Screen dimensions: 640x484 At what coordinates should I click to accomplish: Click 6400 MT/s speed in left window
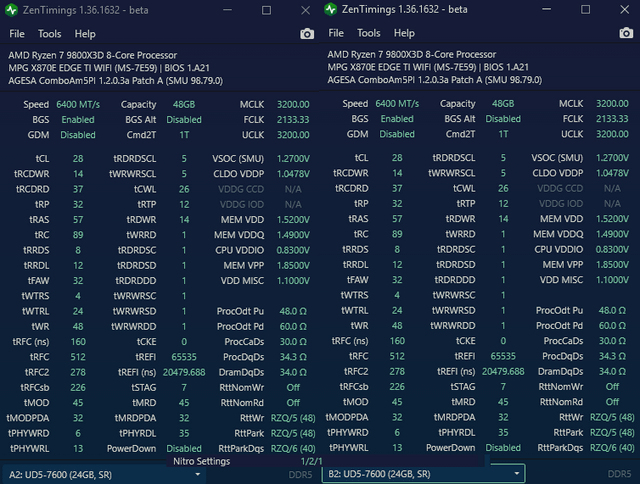click(78, 104)
